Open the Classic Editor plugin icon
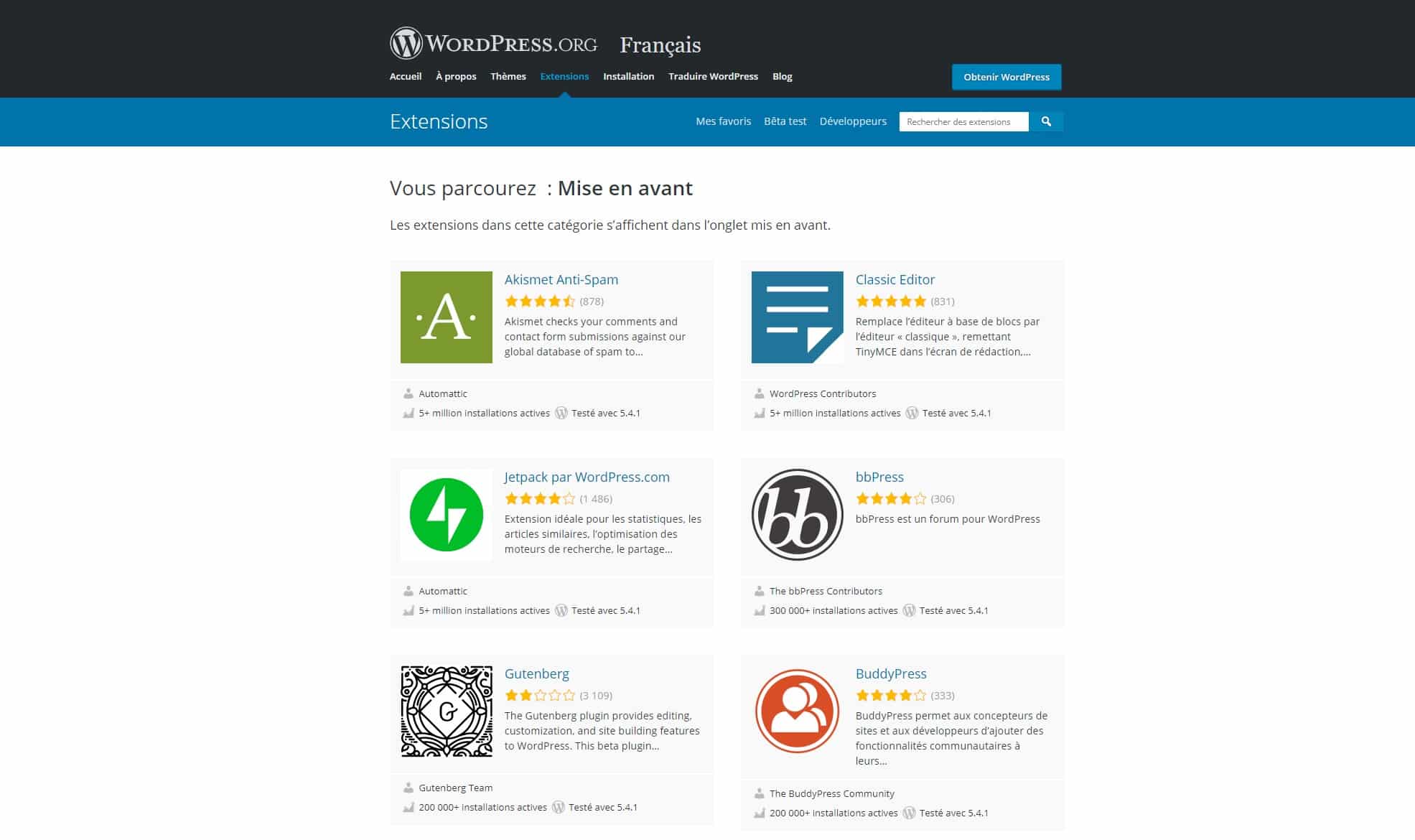Viewport: 1415px width, 840px height. (797, 317)
